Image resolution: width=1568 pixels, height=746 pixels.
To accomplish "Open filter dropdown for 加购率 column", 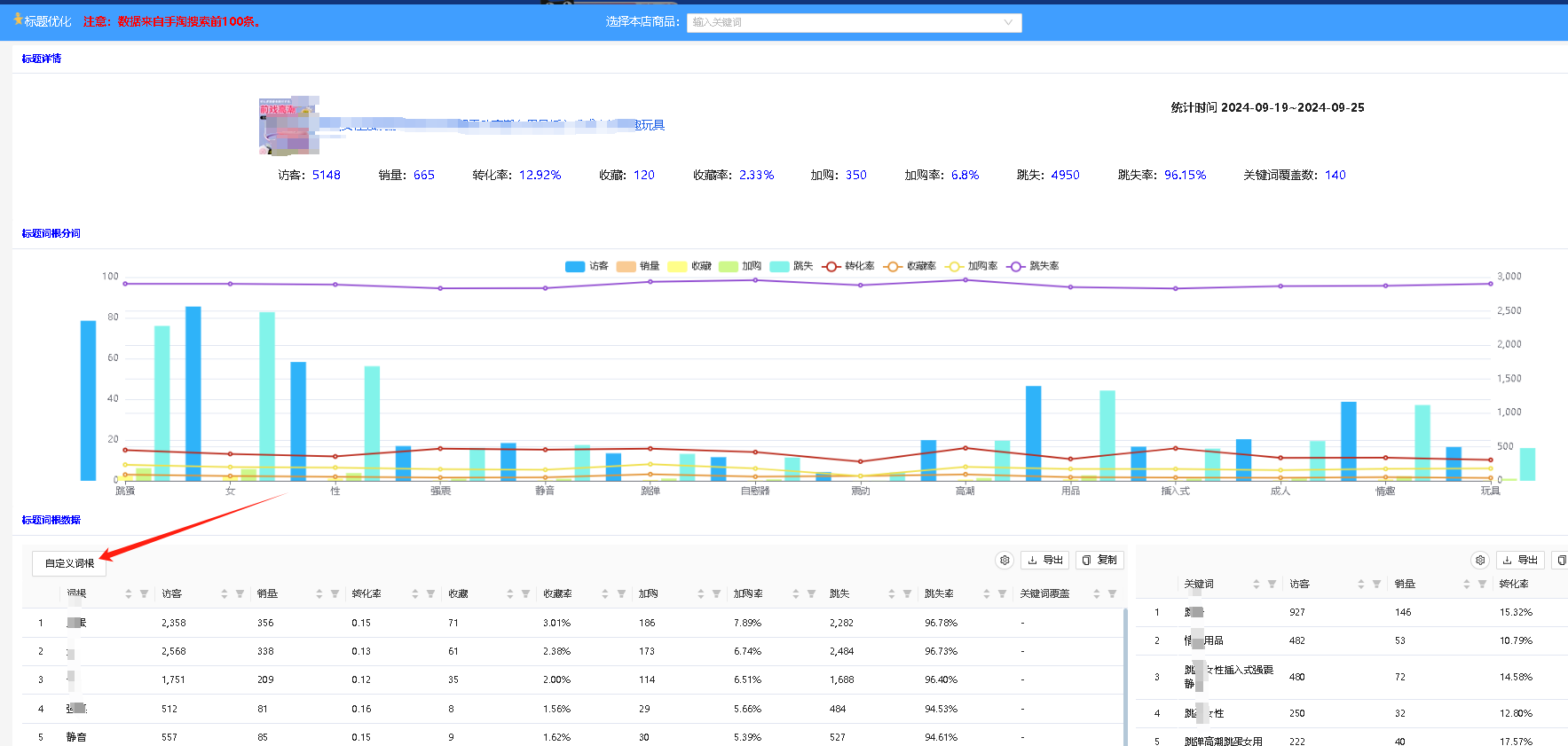I will click(811, 593).
